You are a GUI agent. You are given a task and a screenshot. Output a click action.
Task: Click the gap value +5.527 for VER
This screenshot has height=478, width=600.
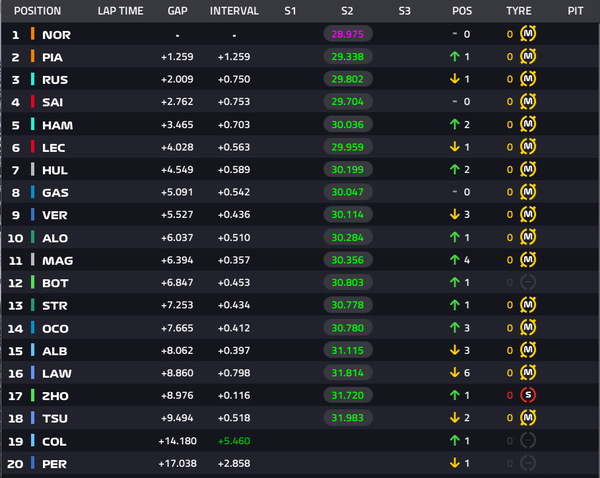[177, 214]
